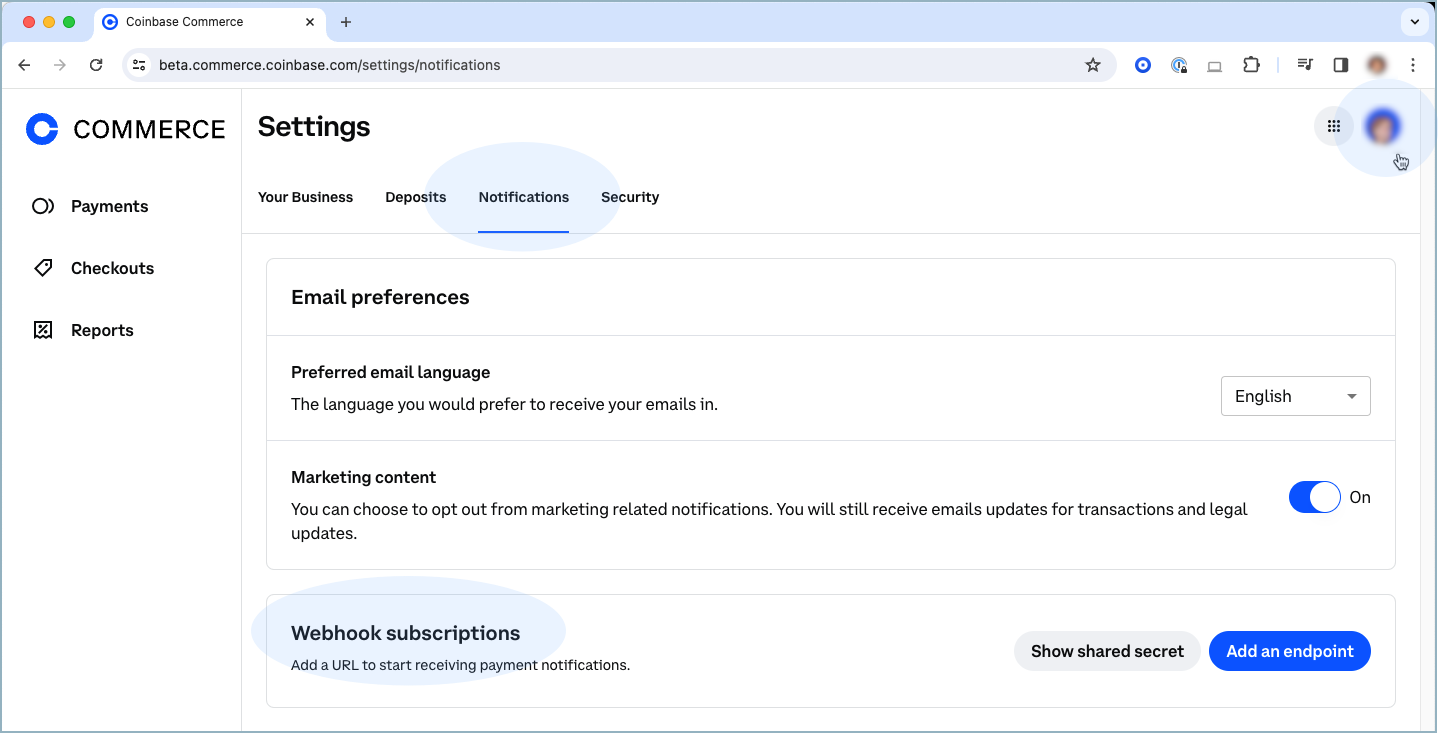The image size is (1438, 733).
Task: Switch to the Security tab
Action: [x=630, y=197]
